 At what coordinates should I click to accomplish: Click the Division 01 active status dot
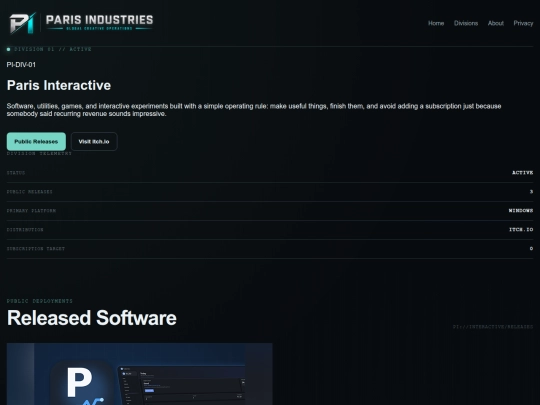tap(9, 49)
